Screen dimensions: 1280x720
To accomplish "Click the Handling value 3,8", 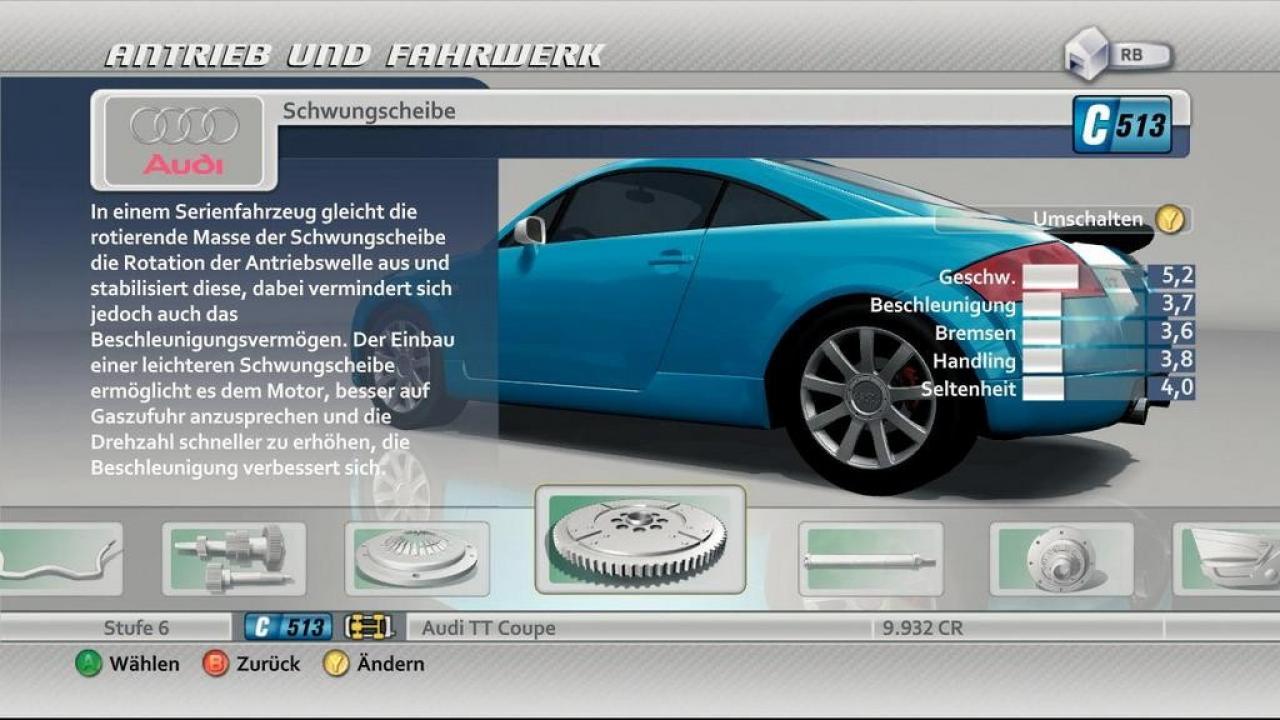I will pyautogui.click(x=1176, y=359).
